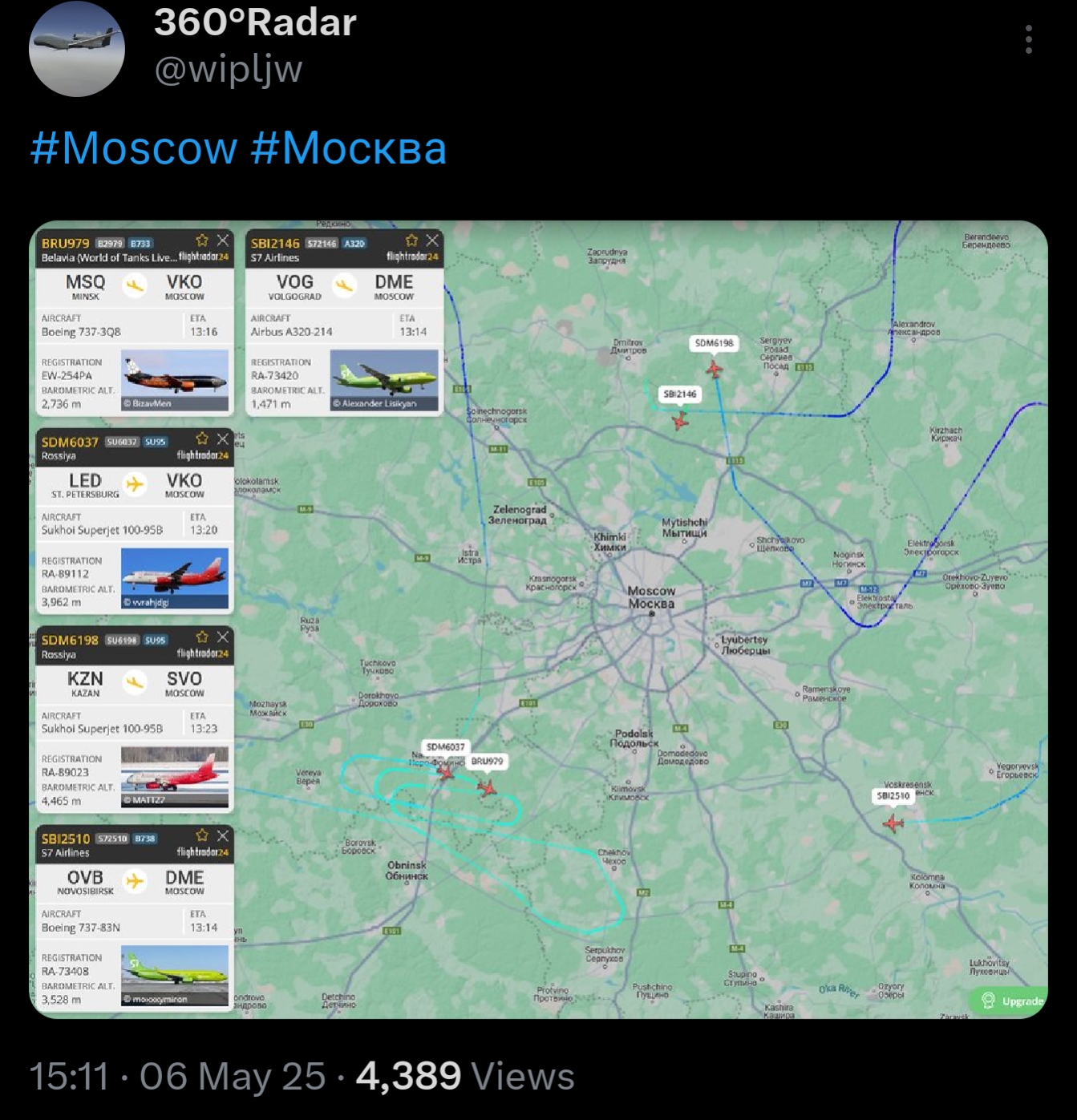Favorite flight BRU979 with the star

pyautogui.click(x=202, y=241)
